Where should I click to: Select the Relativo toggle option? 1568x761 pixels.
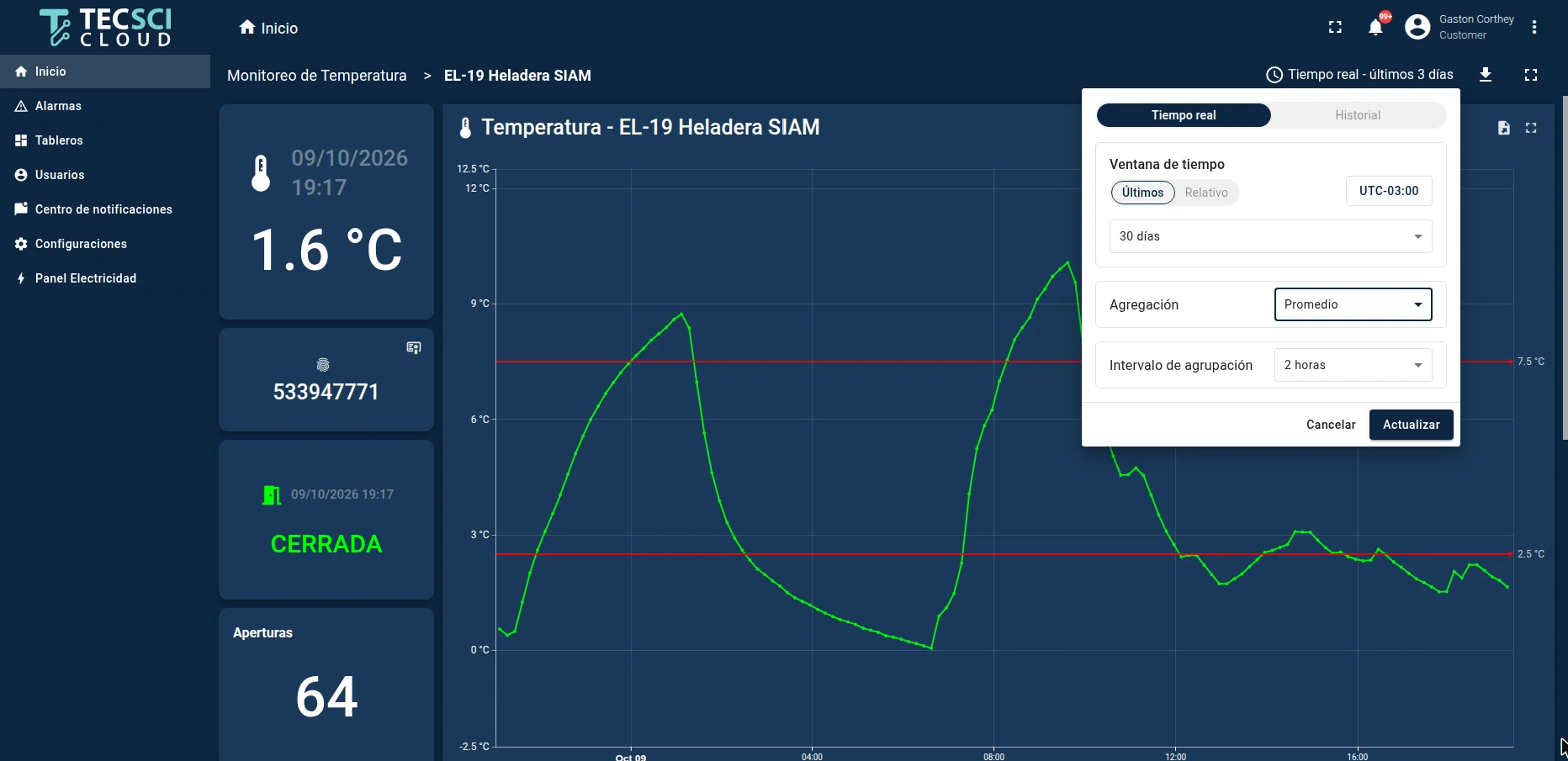[1206, 193]
